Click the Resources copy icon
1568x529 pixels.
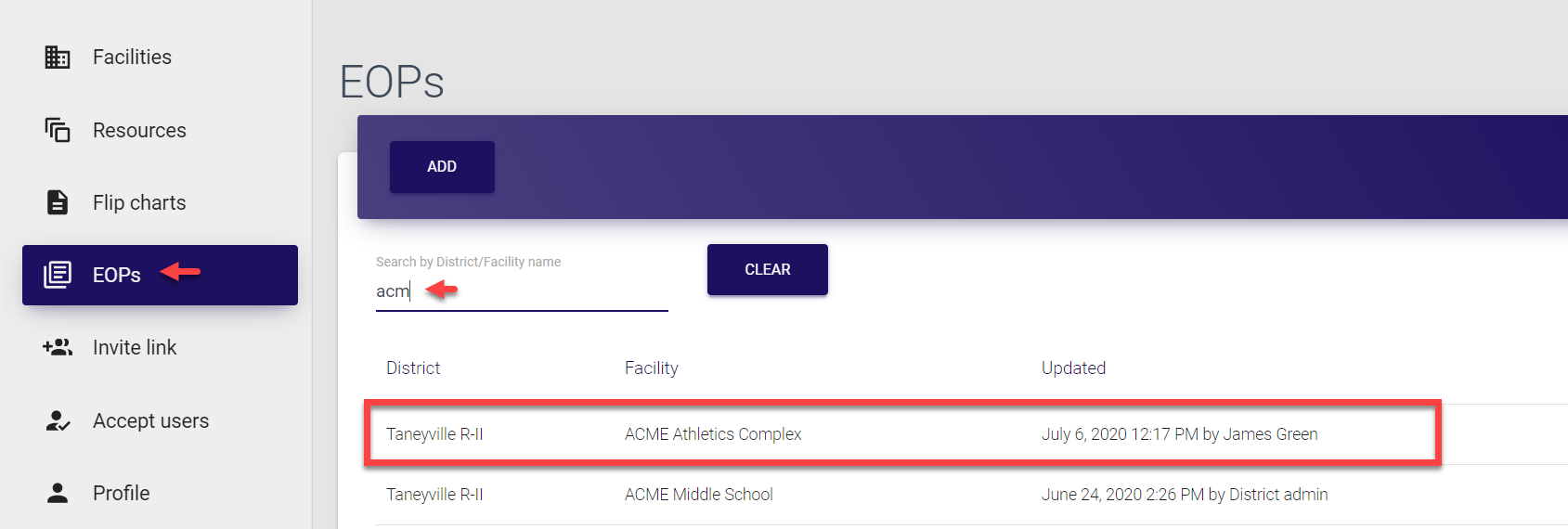(58, 130)
